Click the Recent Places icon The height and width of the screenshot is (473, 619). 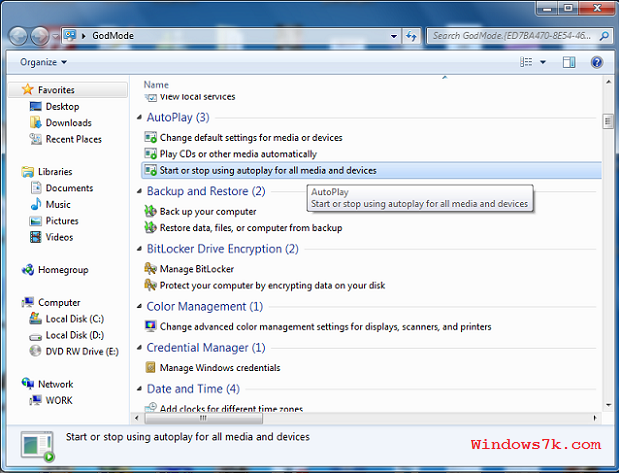(36, 139)
